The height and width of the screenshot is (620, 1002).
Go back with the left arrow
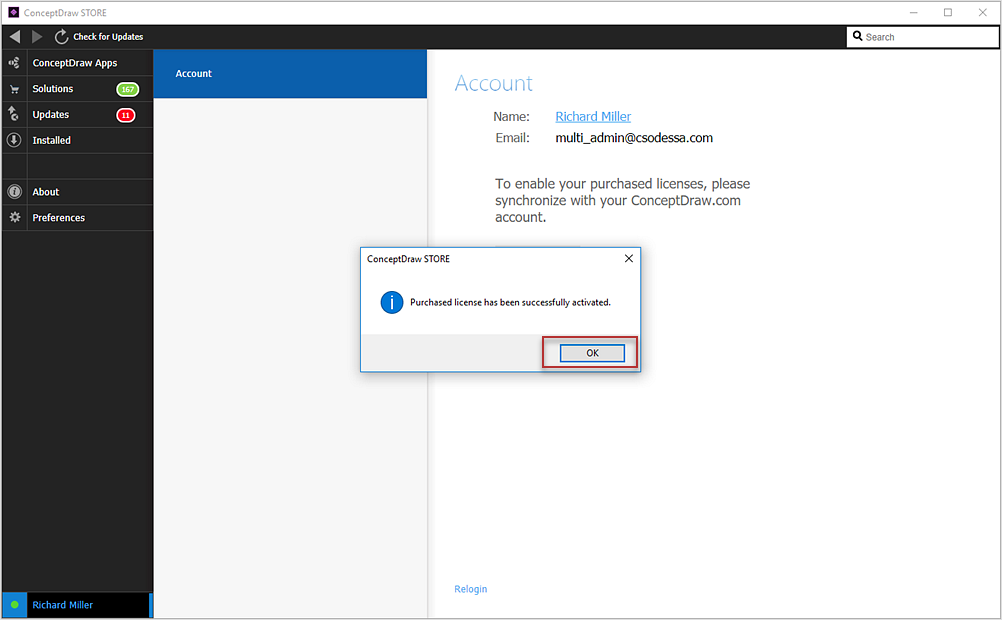point(15,36)
